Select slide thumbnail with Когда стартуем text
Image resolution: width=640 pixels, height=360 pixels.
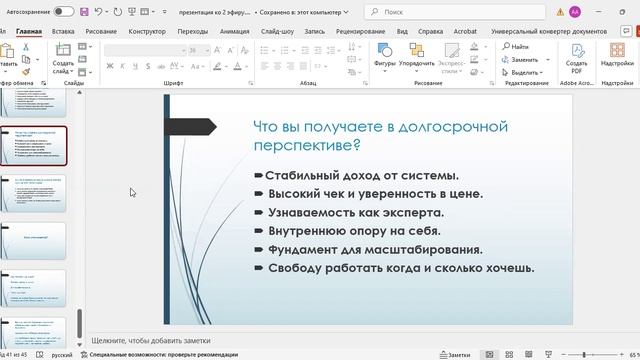(33, 241)
